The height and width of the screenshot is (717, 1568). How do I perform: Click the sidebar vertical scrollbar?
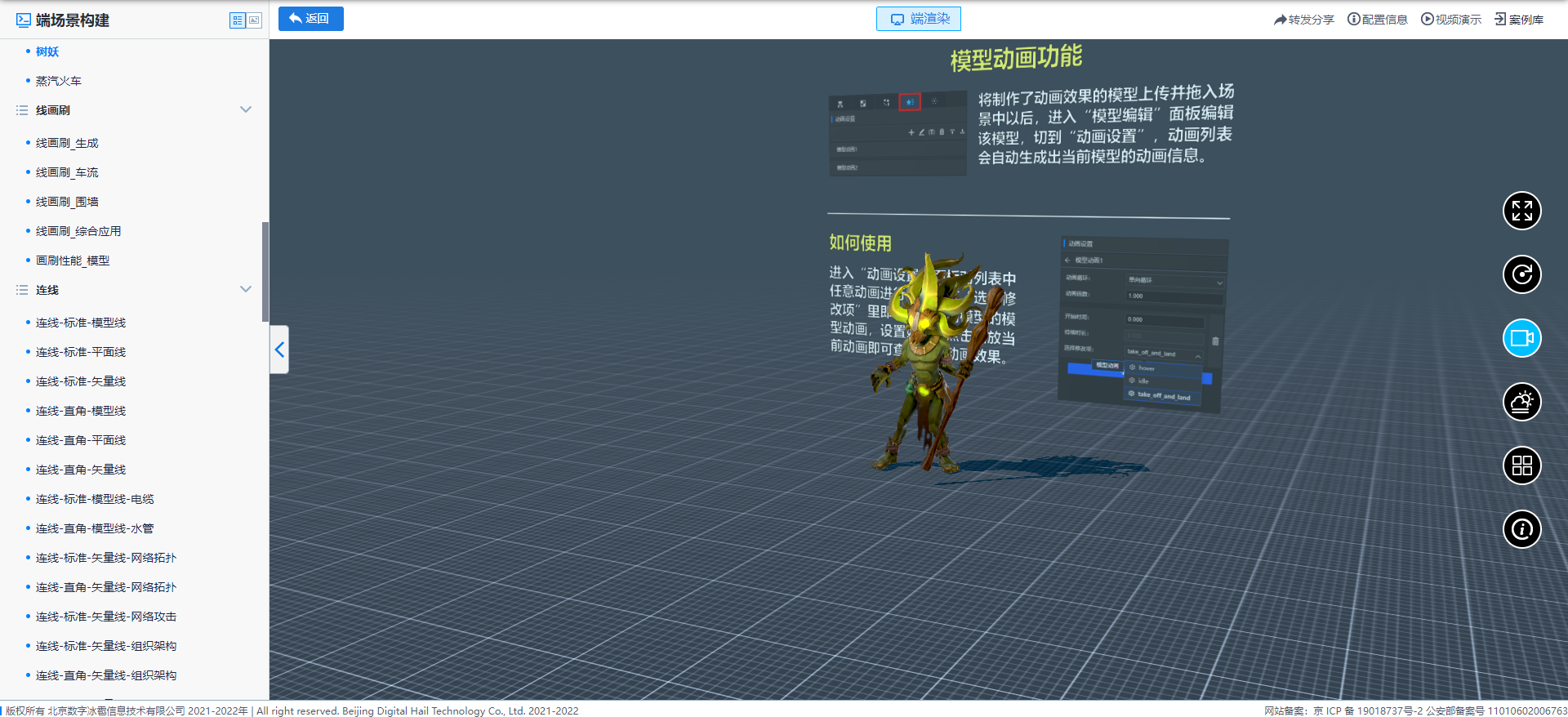tap(265, 272)
